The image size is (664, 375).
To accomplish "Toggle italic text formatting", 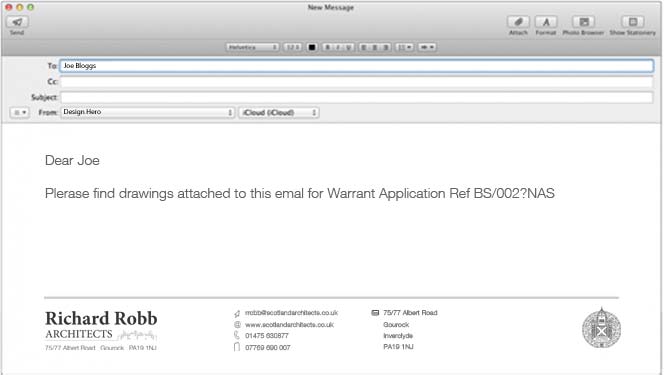I will (x=338, y=47).
